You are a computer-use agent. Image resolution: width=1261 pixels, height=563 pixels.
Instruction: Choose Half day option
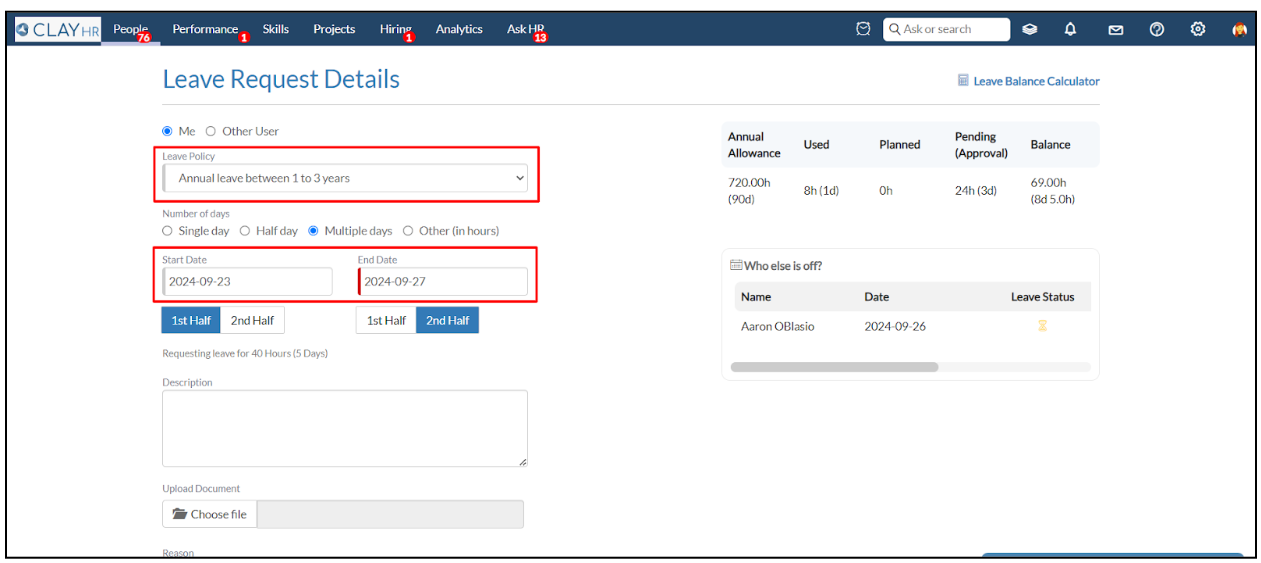pyautogui.click(x=245, y=231)
